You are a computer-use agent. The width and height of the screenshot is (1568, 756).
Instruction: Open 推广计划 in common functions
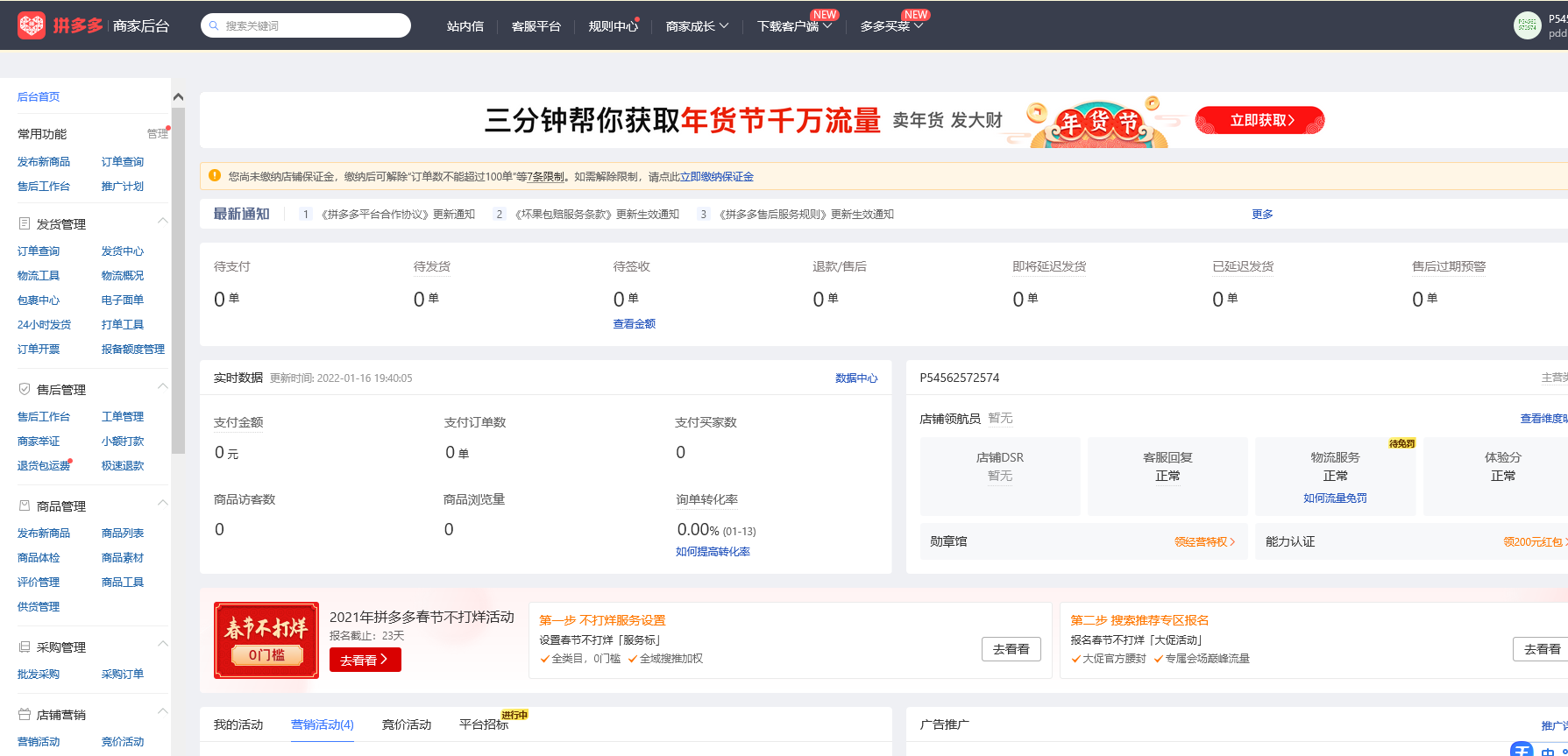point(123,186)
